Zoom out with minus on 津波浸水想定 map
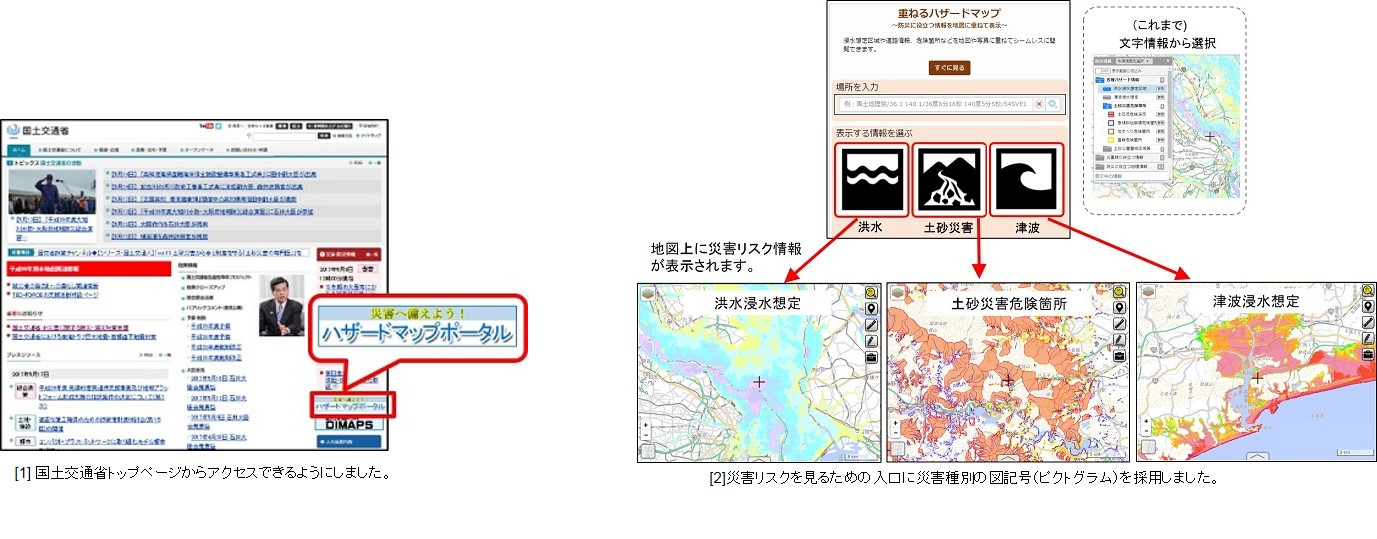Image resolution: width=1377 pixels, height=539 pixels. click(x=1146, y=431)
